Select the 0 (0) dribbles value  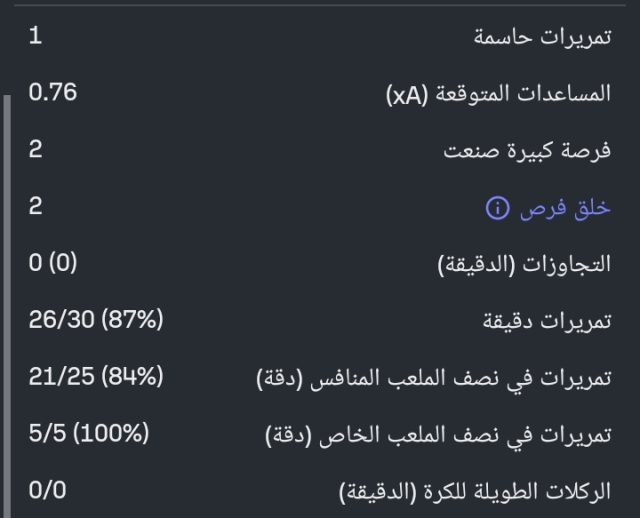53,263
